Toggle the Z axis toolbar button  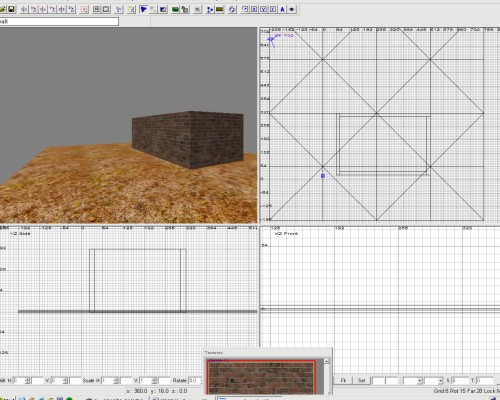[273, 9]
